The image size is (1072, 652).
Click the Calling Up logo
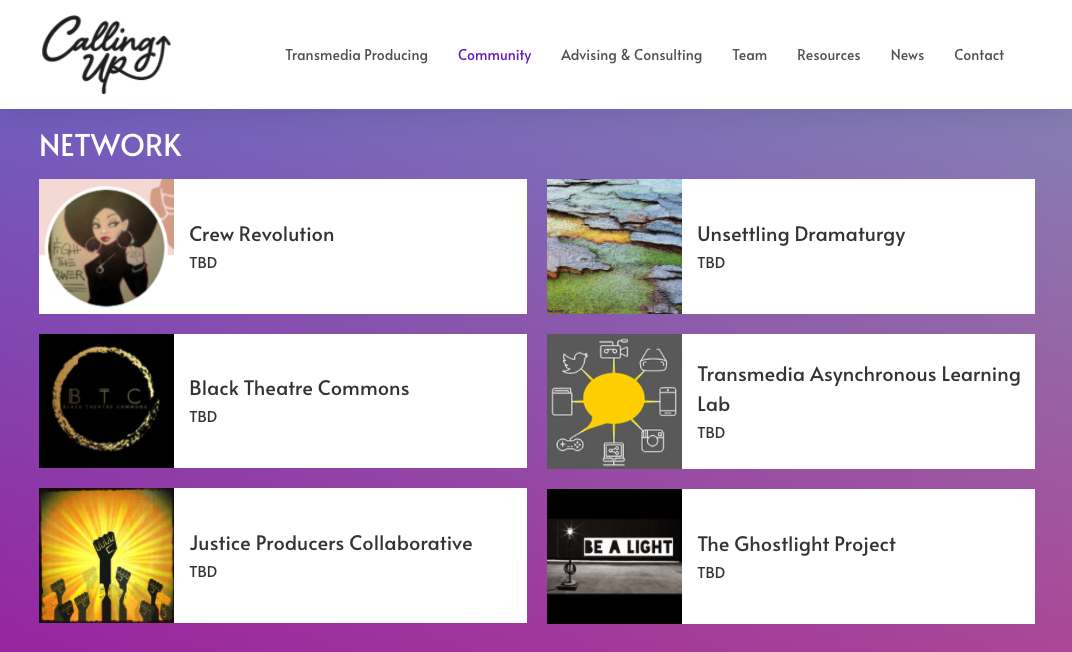106,54
